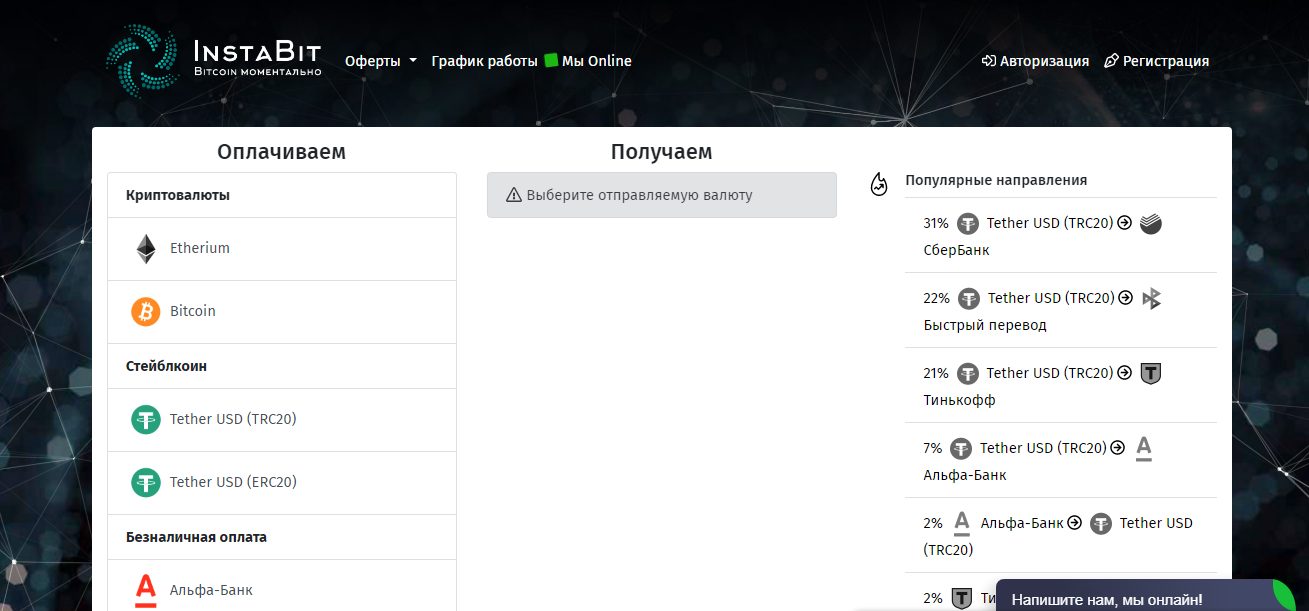Viewport: 1309px width, 611px height.
Task: Choose Bitcoin as the currency to pay
Action: [282, 312]
